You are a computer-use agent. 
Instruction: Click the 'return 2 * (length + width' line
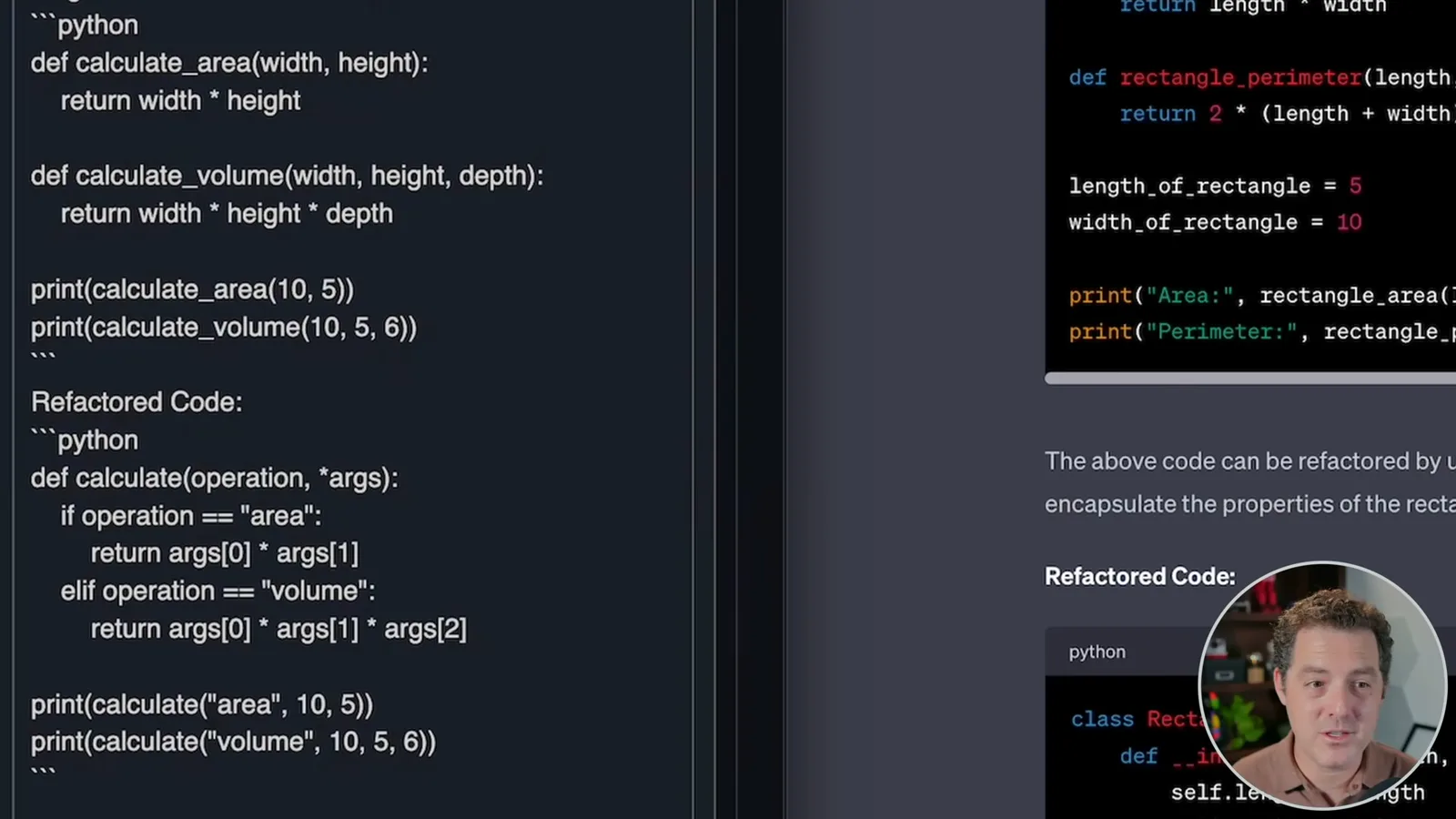pyautogui.click(x=1286, y=114)
